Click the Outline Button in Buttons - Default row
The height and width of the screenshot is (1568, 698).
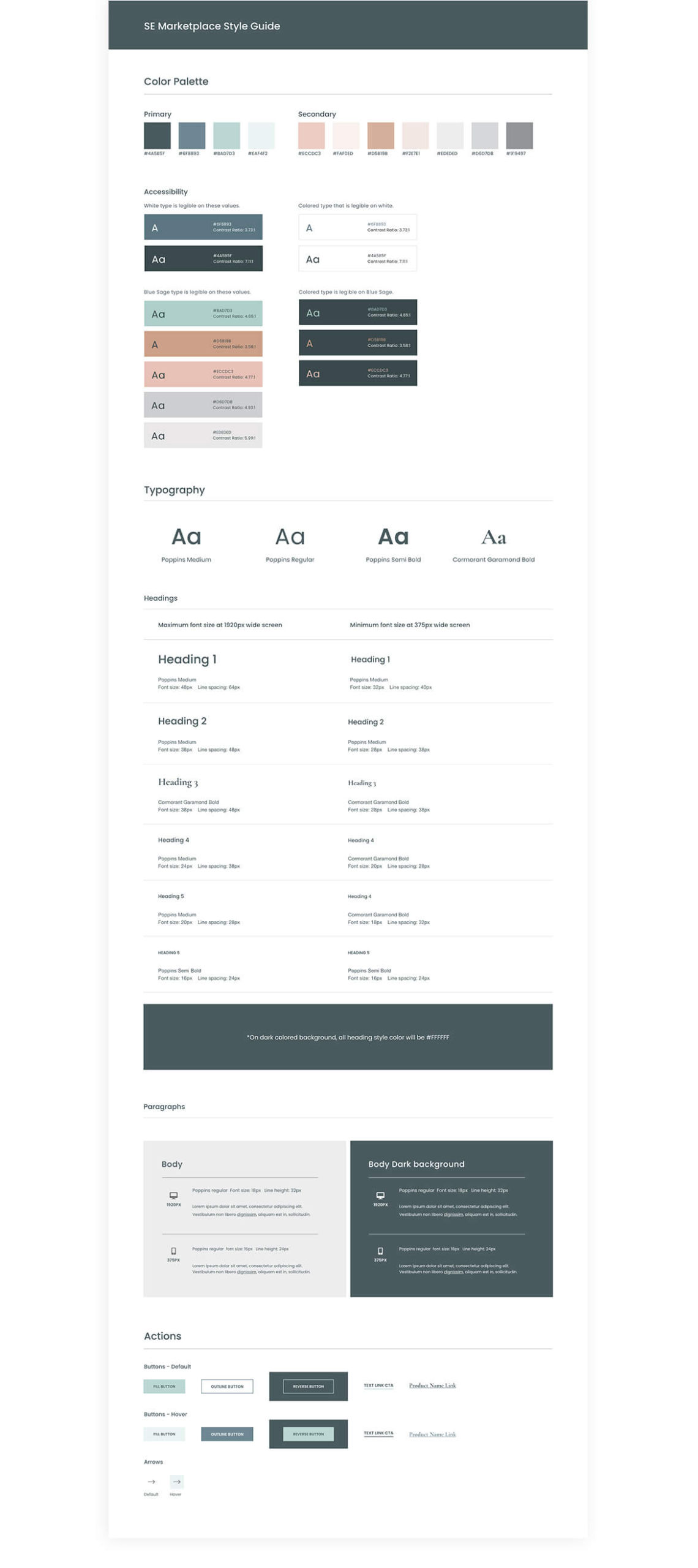click(x=227, y=1385)
